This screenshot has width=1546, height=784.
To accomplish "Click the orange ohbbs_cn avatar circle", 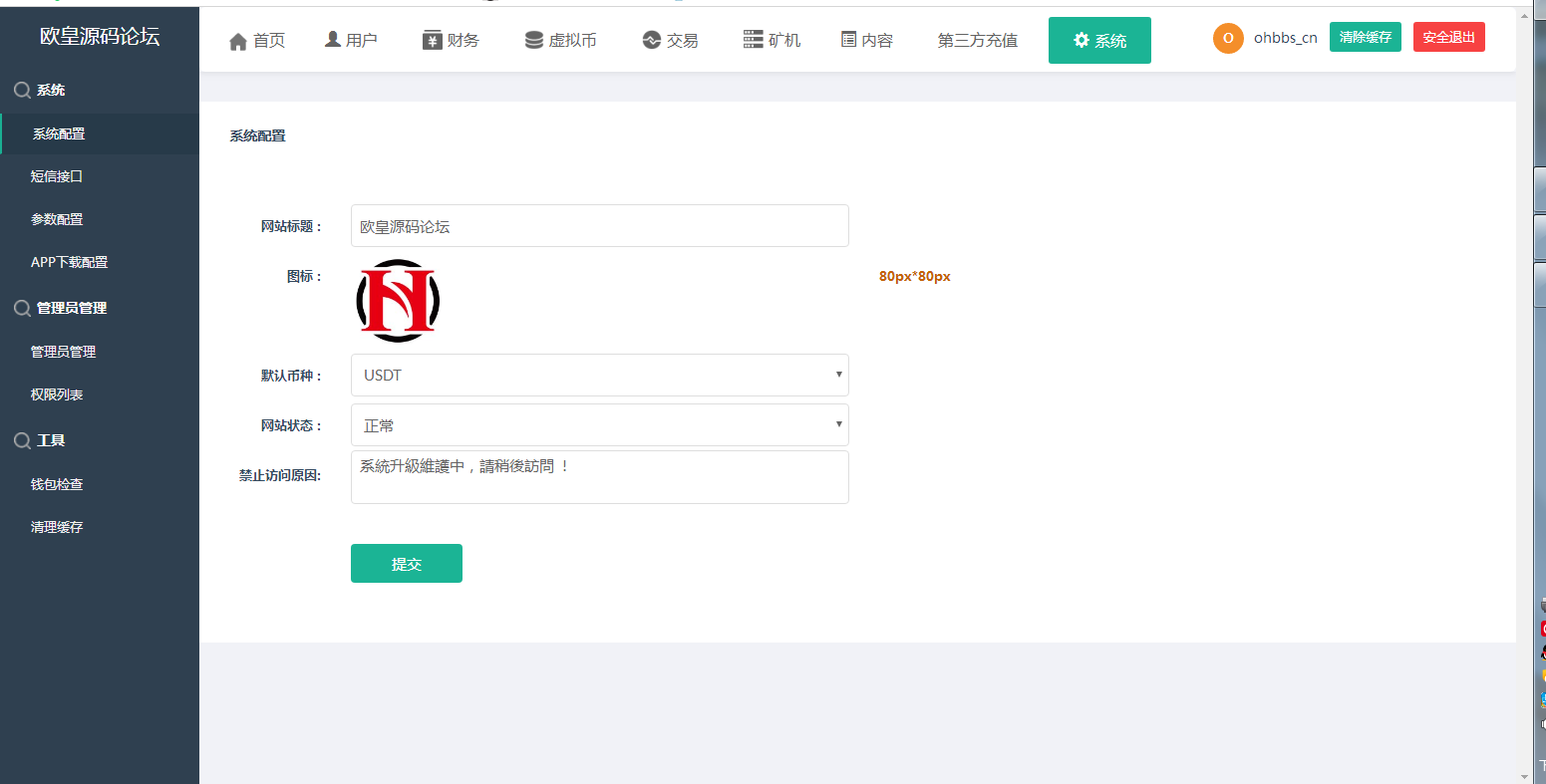I will click(x=1228, y=39).
